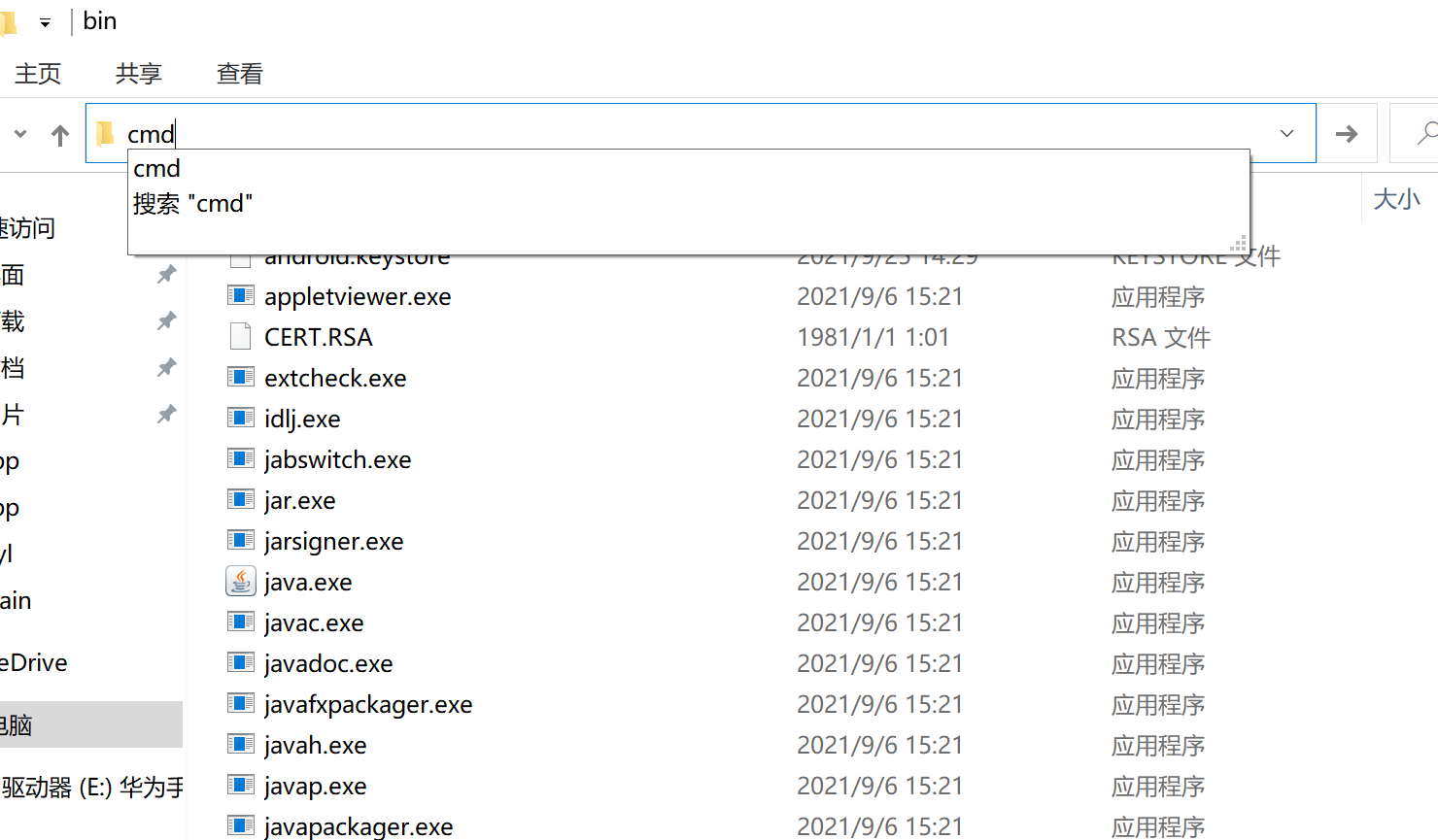
Task: Select the OneDrive item in navigation pane
Action: tap(34, 663)
